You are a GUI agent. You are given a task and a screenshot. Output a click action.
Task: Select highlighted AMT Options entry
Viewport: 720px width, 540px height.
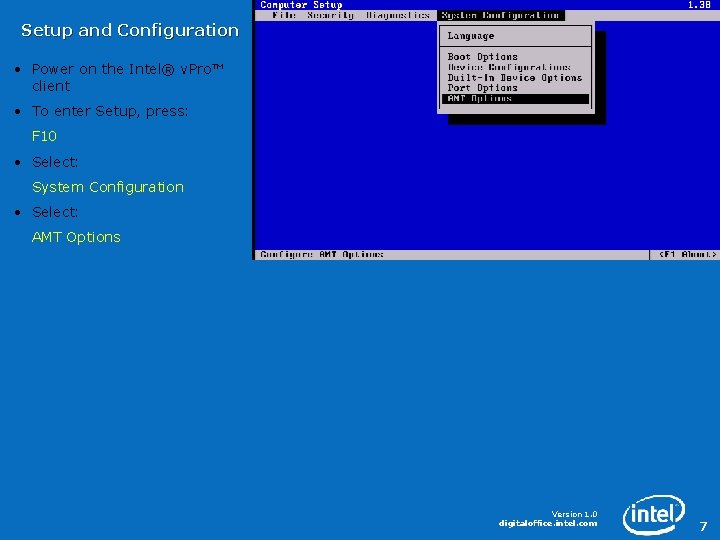(515, 99)
